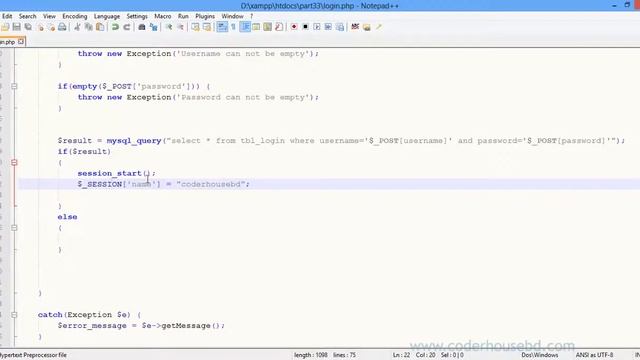Open Find with the binoculars icon

click(x=142, y=27)
